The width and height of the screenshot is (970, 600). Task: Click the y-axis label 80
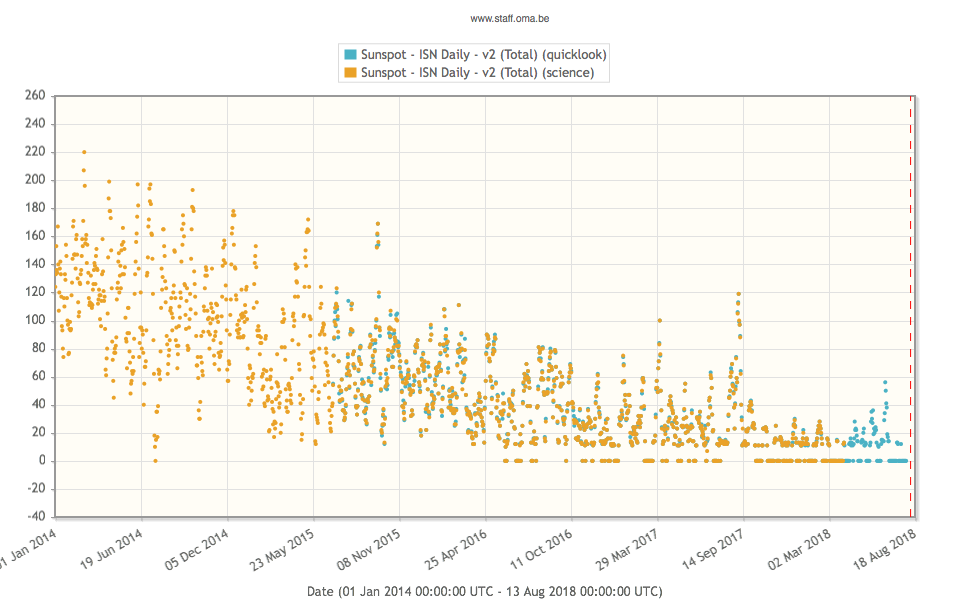click(38, 348)
